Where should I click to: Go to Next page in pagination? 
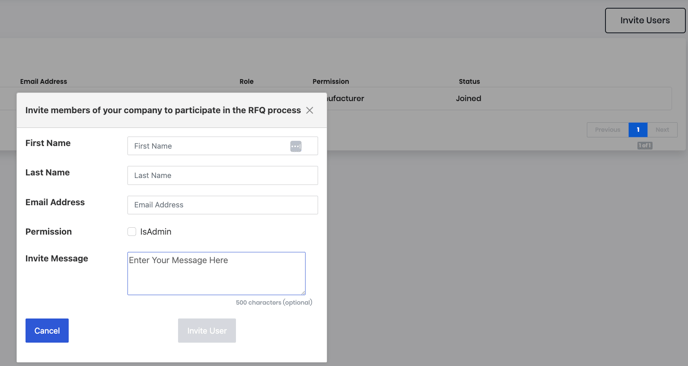(x=662, y=130)
